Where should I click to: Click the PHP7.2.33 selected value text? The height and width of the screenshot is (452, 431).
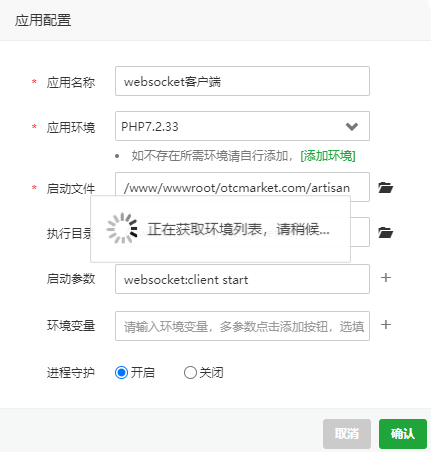(150, 127)
